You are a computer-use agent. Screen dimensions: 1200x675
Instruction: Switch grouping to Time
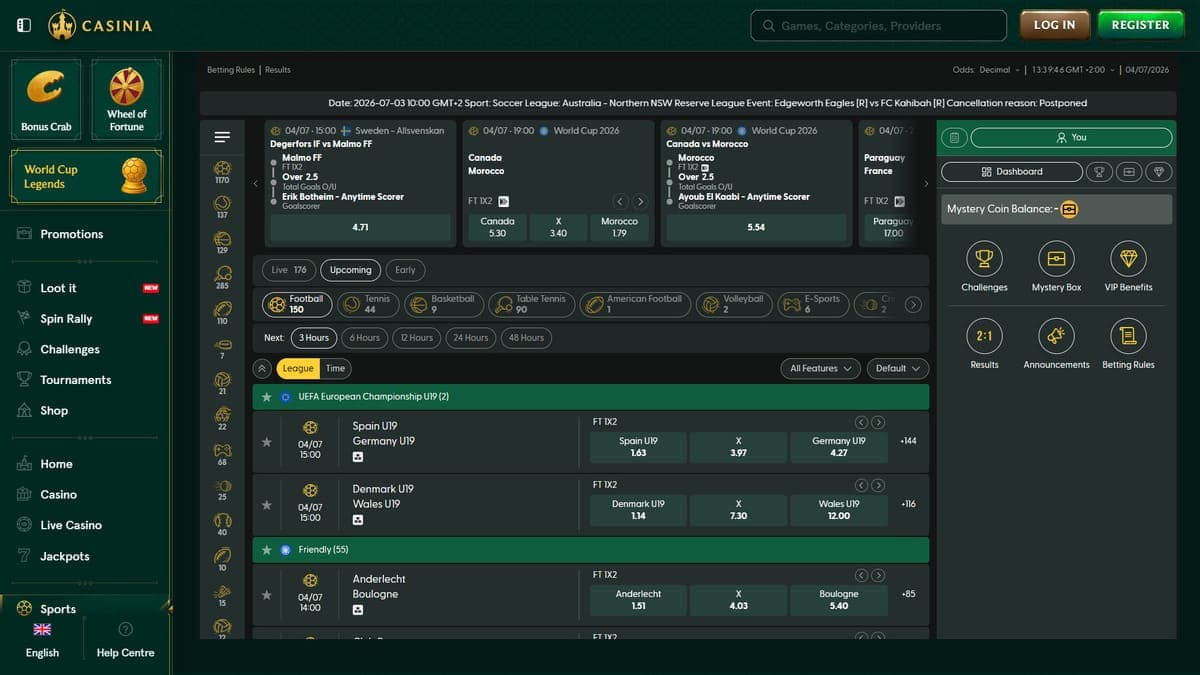[x=335, y=368]
